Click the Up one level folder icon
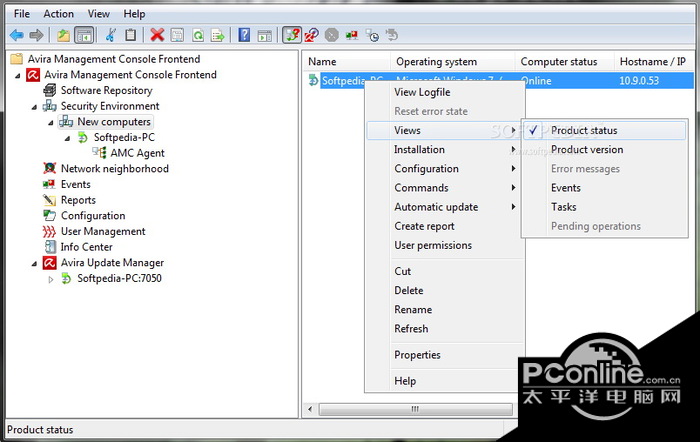The height and width of the screenshot is (442, 700). click(63, 35)
